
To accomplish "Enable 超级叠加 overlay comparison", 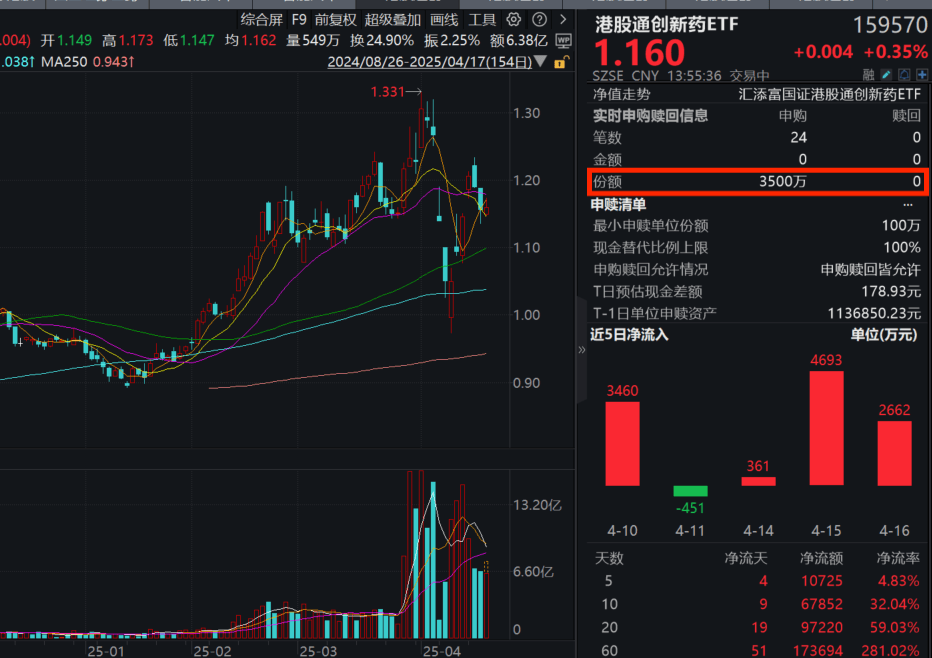I will (x=395, y=18).
